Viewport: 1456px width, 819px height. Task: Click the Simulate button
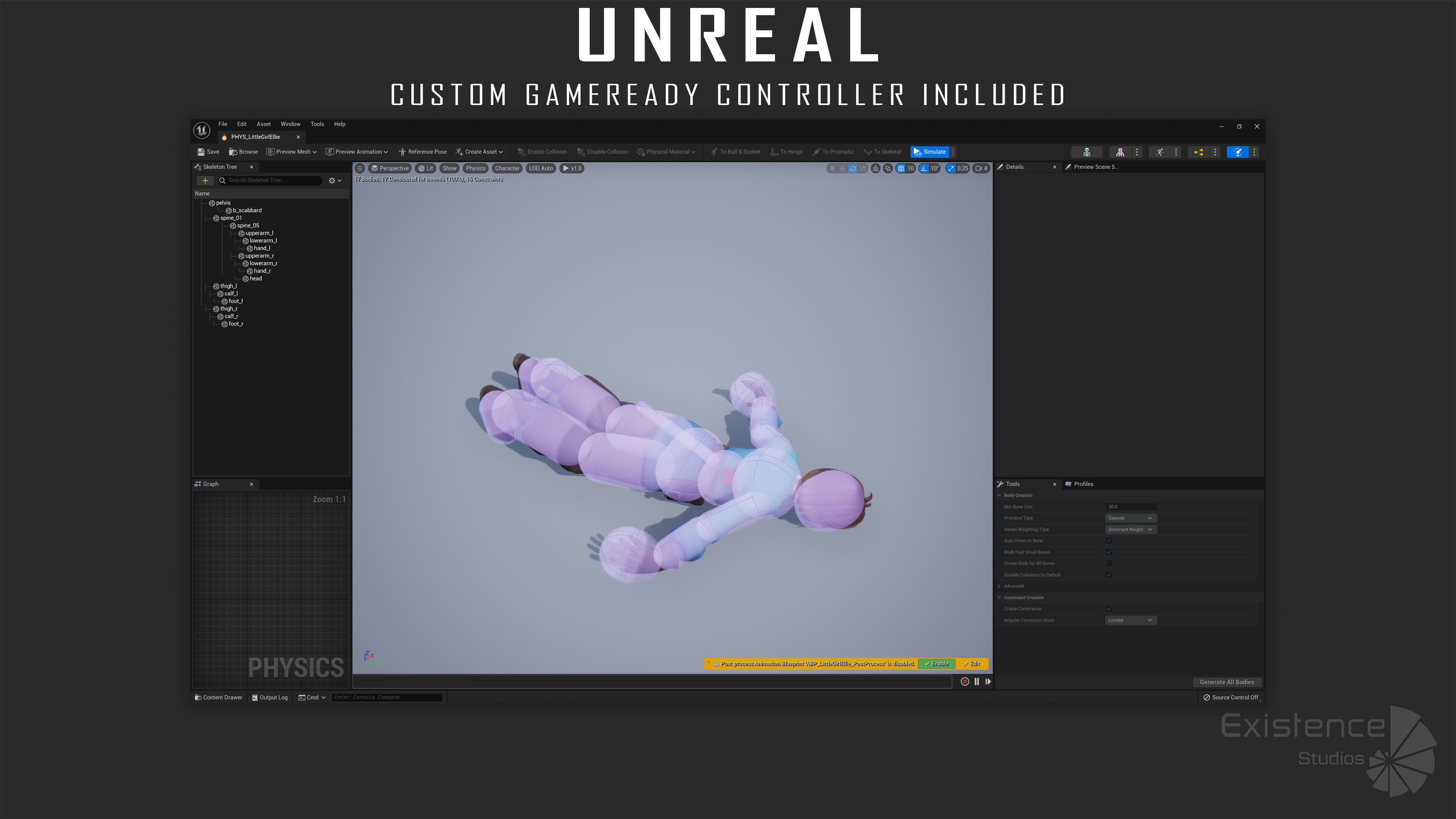coord(930,152)
